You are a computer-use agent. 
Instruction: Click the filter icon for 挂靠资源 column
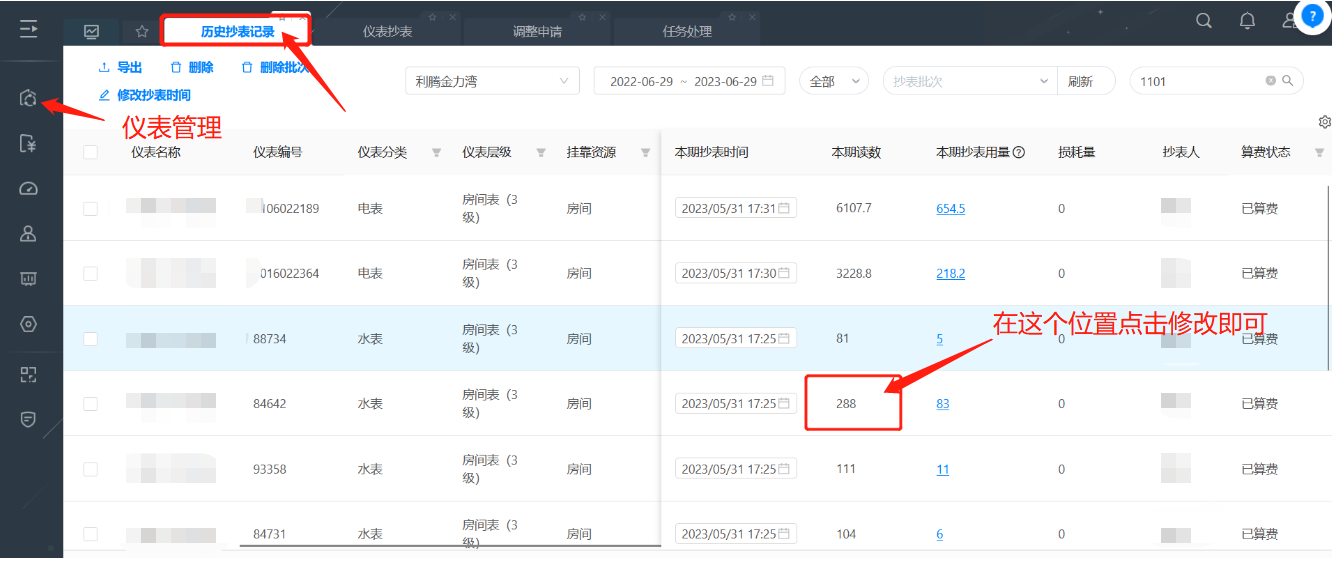click(x=645, y=153)
